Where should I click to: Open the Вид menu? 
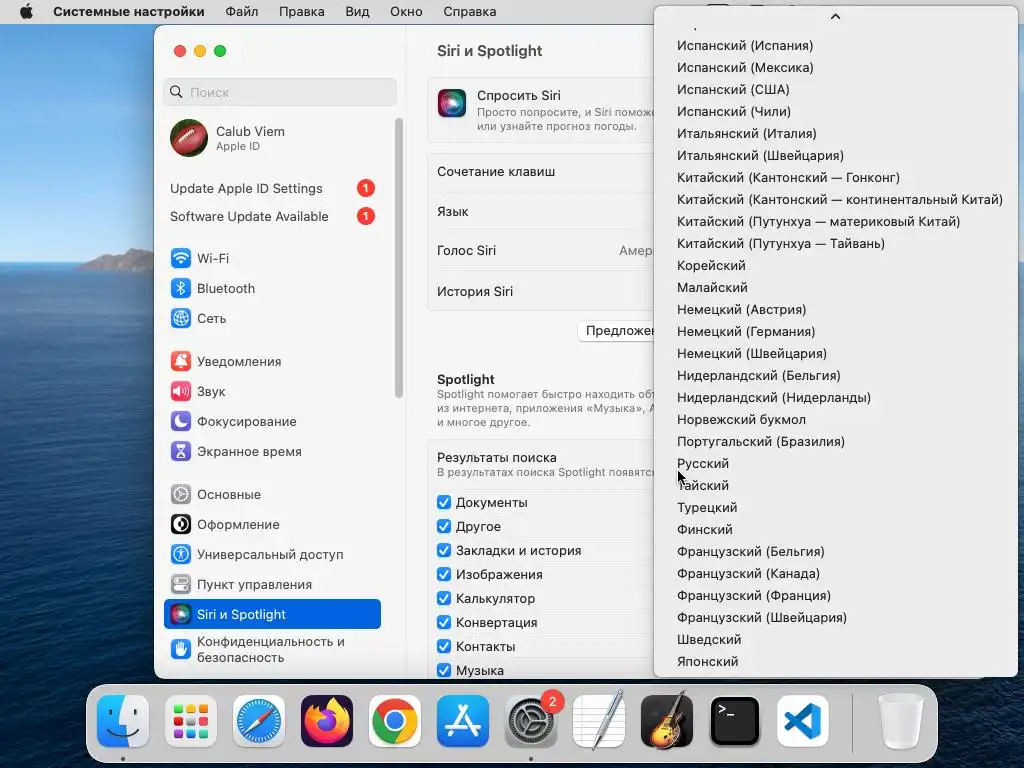(357, 12)
